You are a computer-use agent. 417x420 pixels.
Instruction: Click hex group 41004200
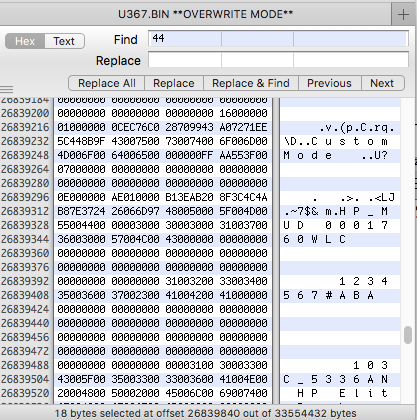[x=189, y=295]
